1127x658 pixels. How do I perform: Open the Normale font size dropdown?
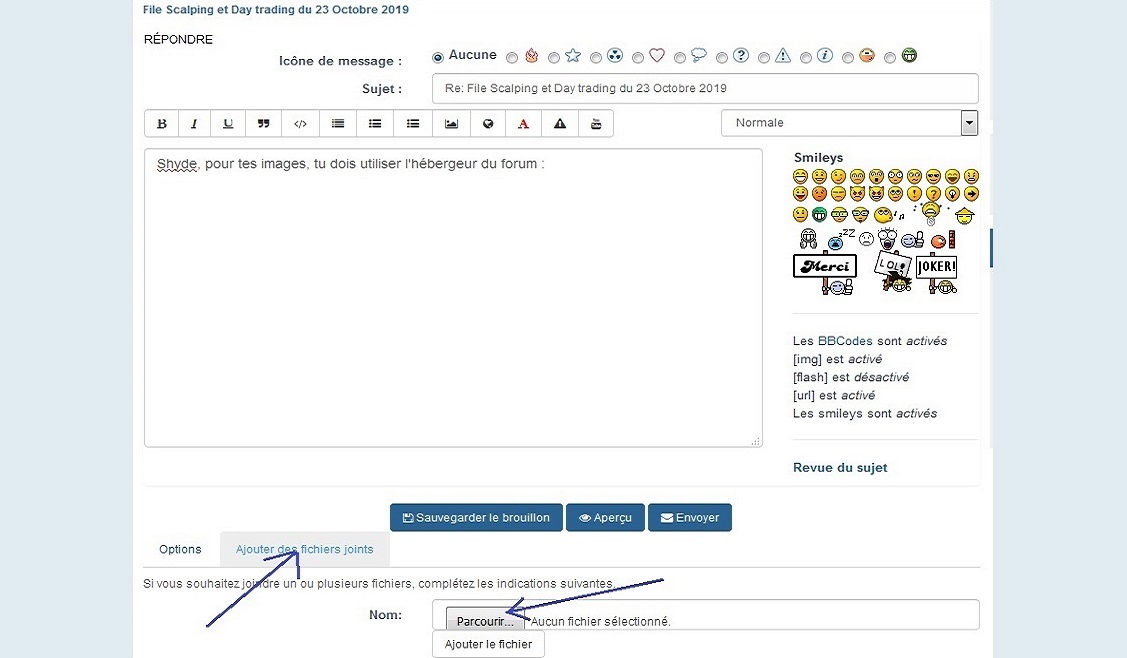pos(850,123)
